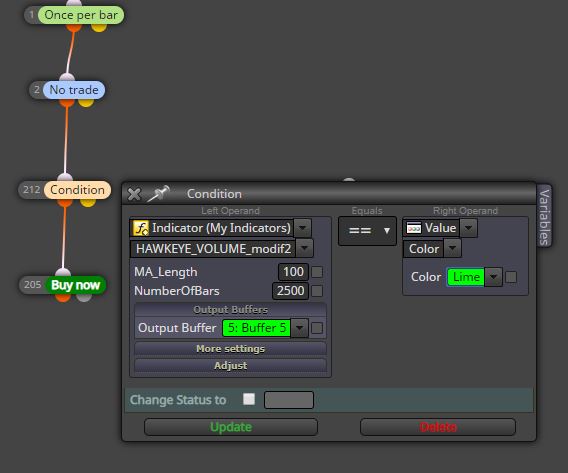Open HAWKEYE_VOLUME_modif2 indicator dropdown
The height and width of the screenshot is (473, 568).
coord(305,248)
